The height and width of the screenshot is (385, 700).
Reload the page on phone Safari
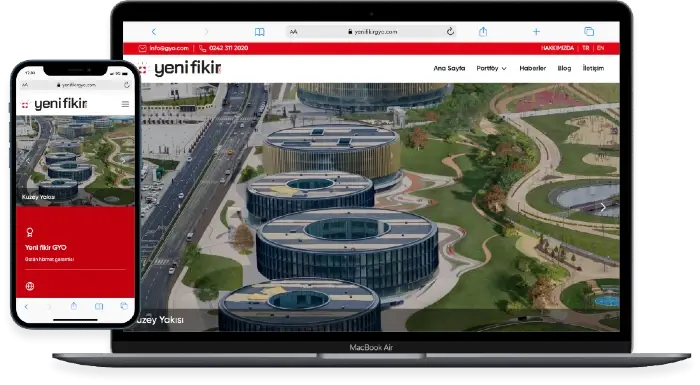(127, 85)
